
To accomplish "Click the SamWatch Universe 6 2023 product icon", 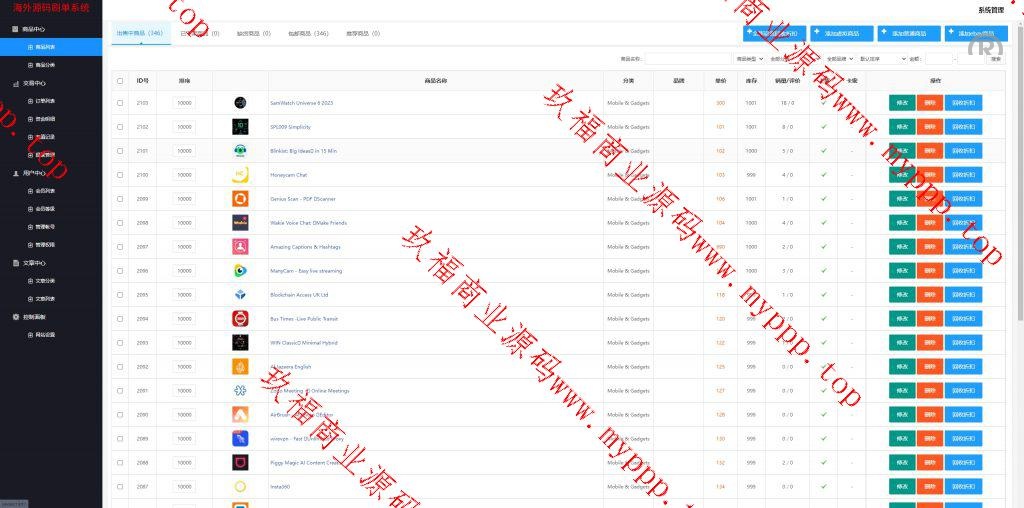I will coord(240,103).
